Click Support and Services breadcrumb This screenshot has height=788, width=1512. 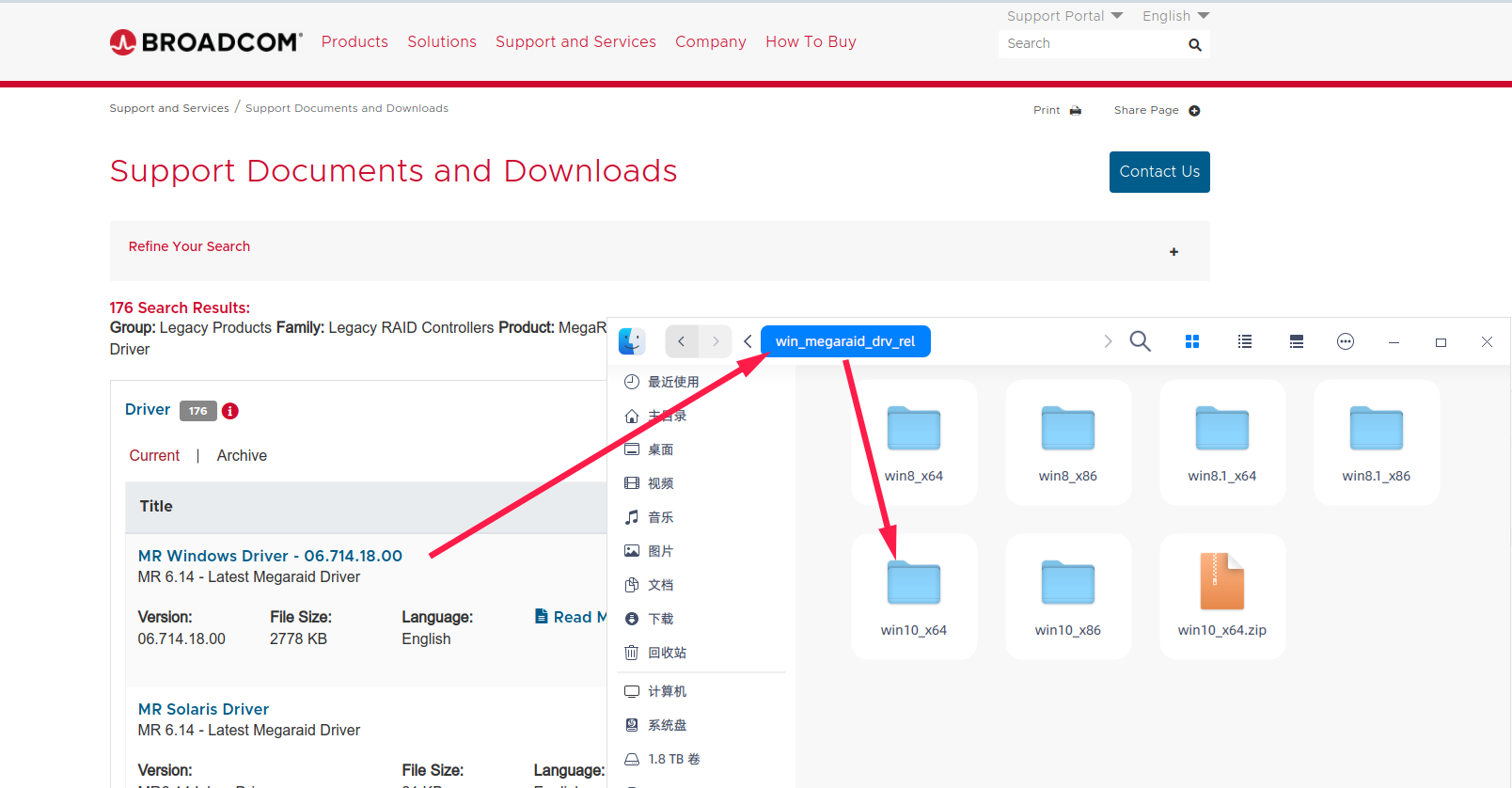point(169,108)
